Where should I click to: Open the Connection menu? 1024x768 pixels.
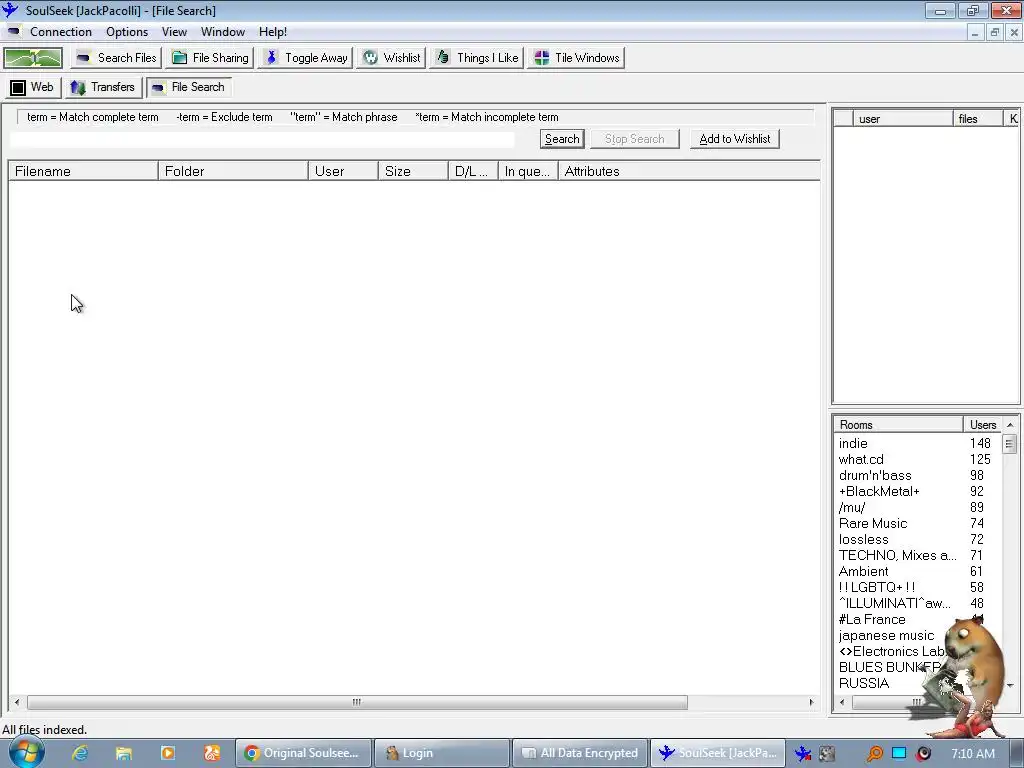(61, 32)
